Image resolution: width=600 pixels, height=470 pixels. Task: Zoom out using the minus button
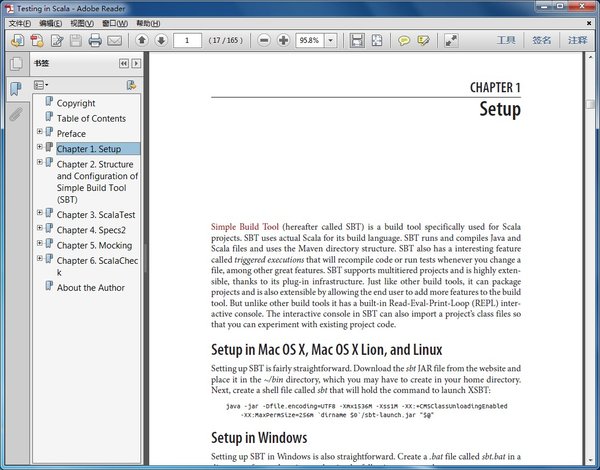pyautogui.click(x=264, y=40)
